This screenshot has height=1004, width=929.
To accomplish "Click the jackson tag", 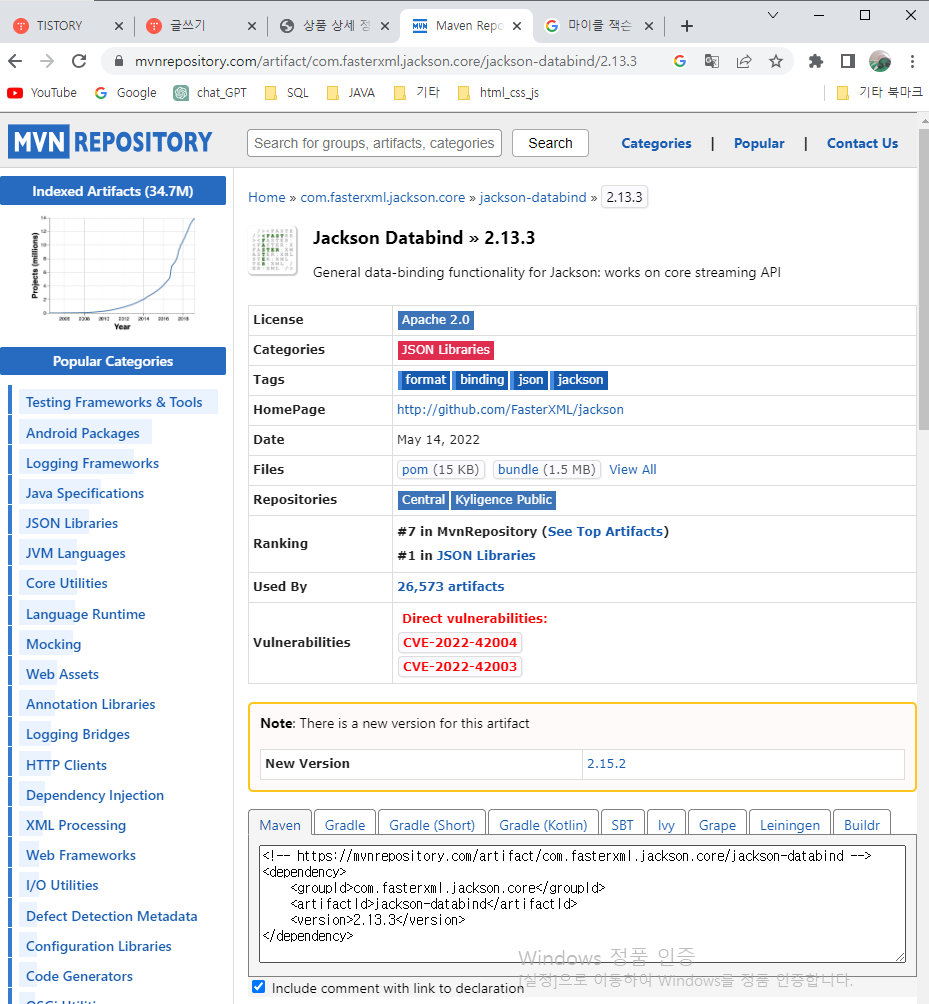I will coord(580,380).
